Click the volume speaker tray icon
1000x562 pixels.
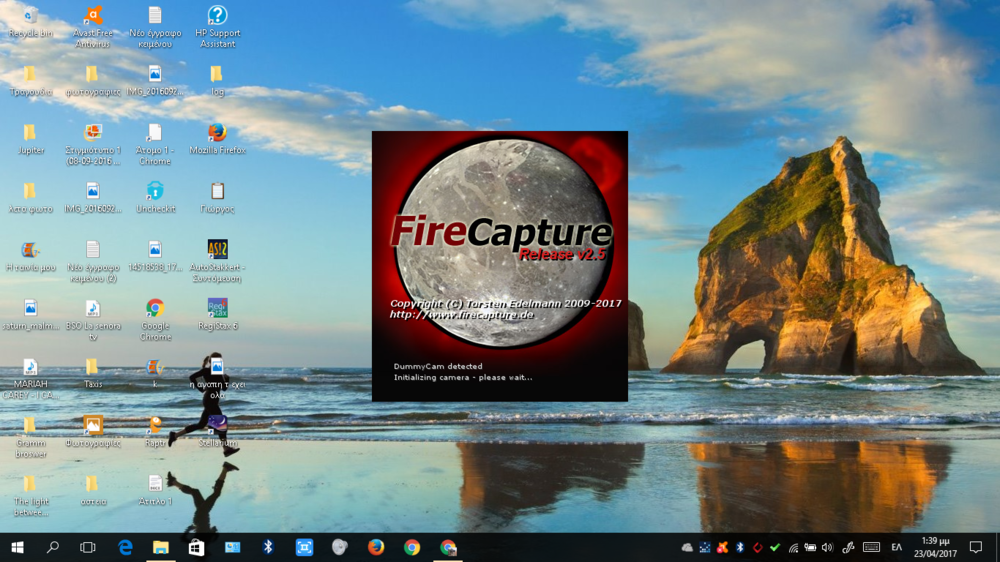[826, 547]
